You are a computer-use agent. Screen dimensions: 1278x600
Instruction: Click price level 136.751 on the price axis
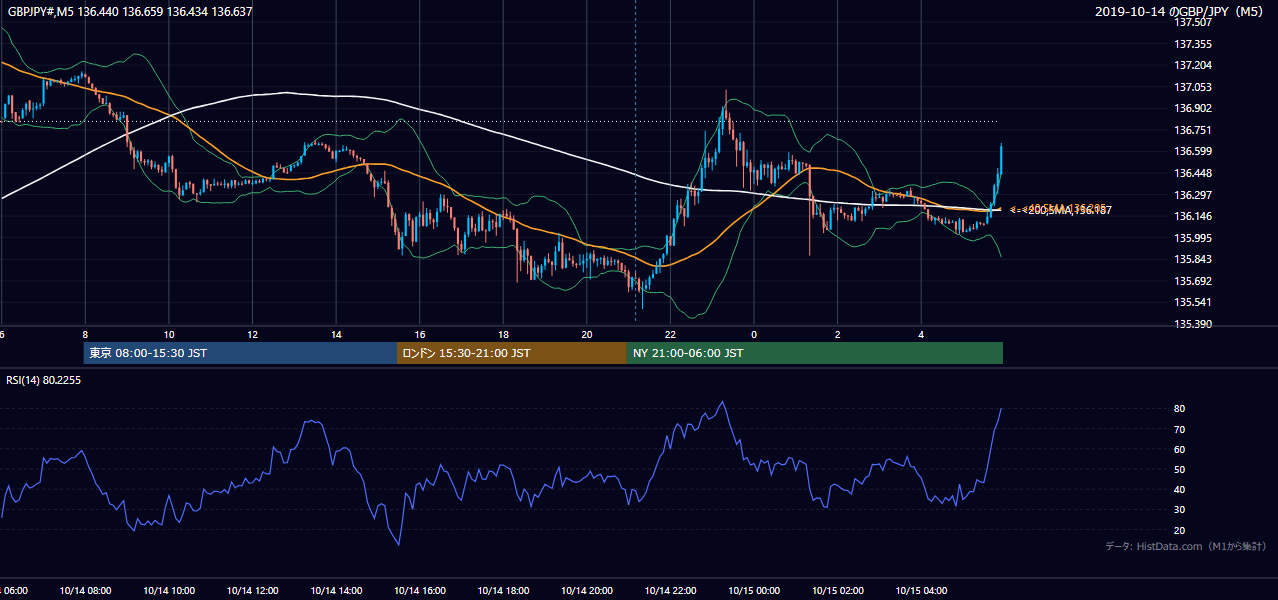pyautogui.click(x=1194, y=130)
